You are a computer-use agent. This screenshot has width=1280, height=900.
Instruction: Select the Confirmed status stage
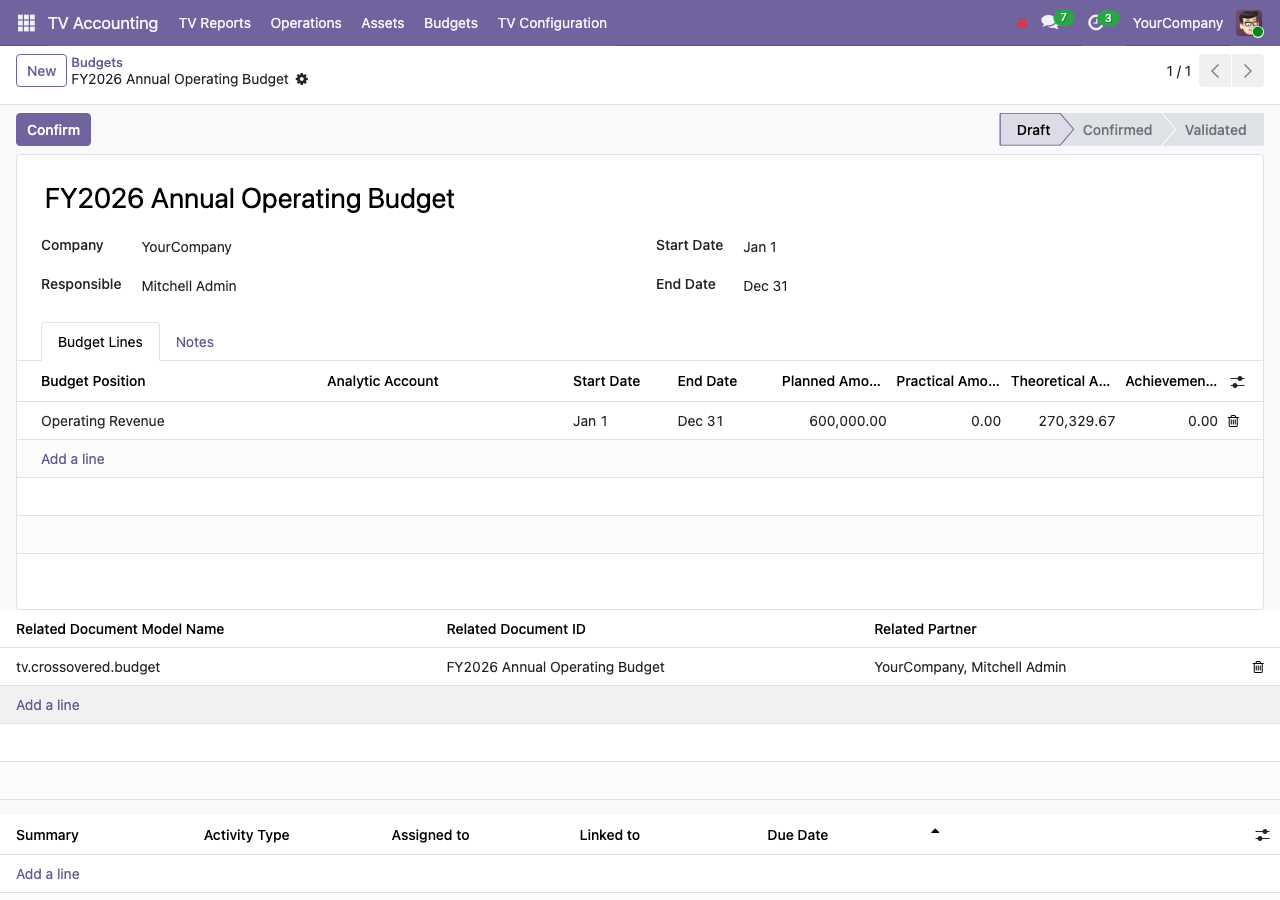pyautogui.click(x=1116, y=130)
